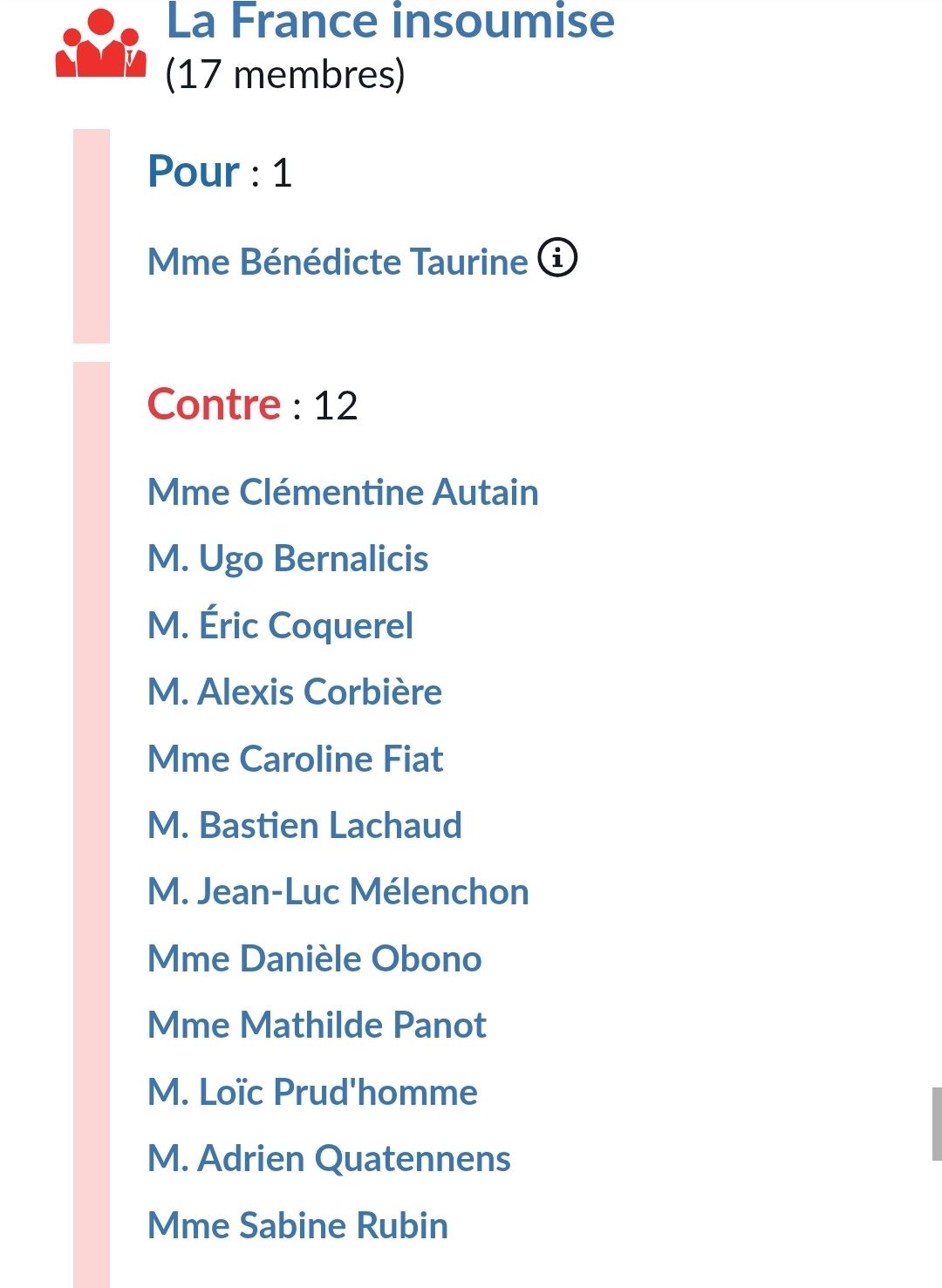The height and width of the screenshot is (1288, 942).
Task: Click the red group members icon
Action: (100, 47)
